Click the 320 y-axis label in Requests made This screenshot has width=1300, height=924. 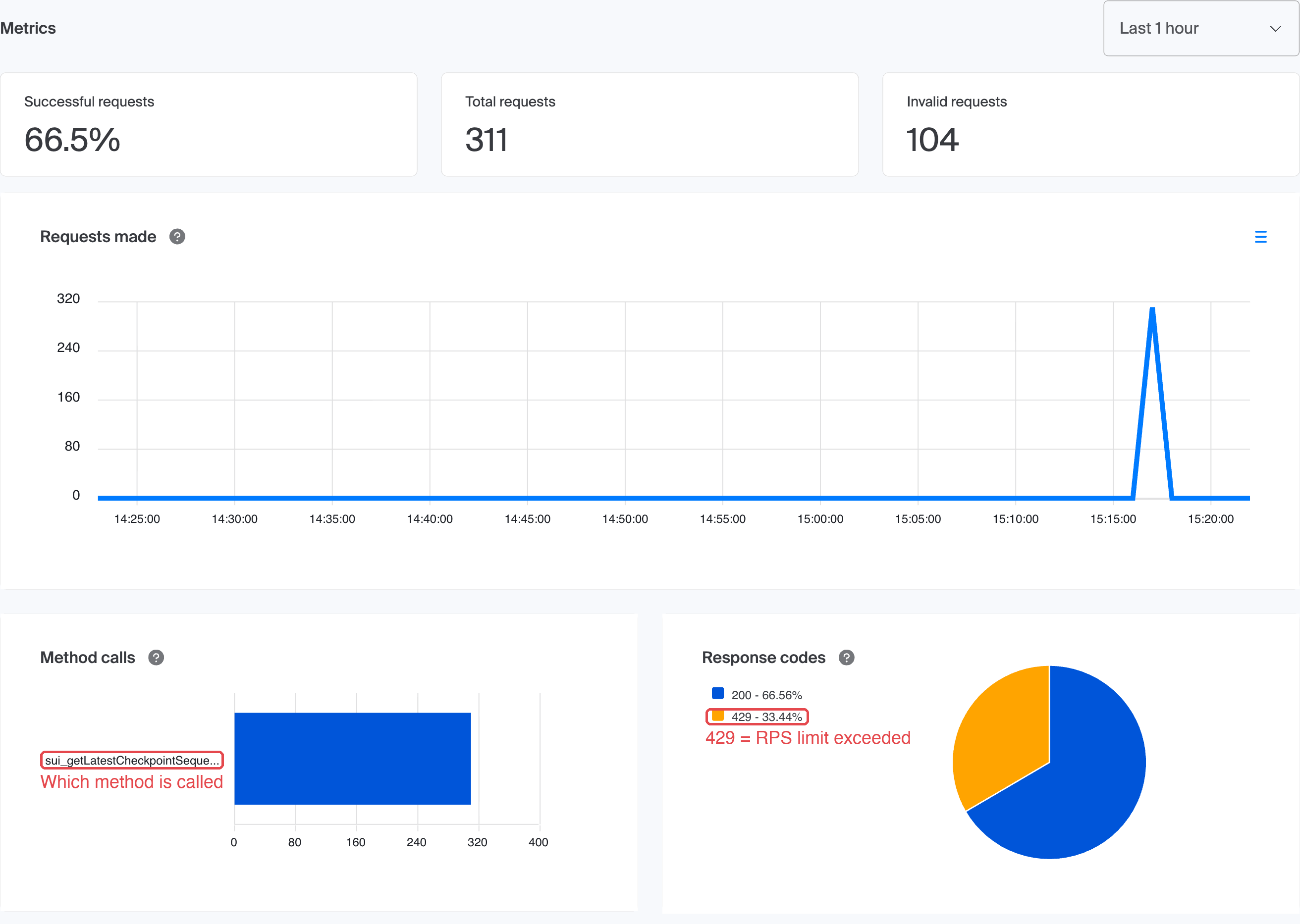click(x=68, y=299)
